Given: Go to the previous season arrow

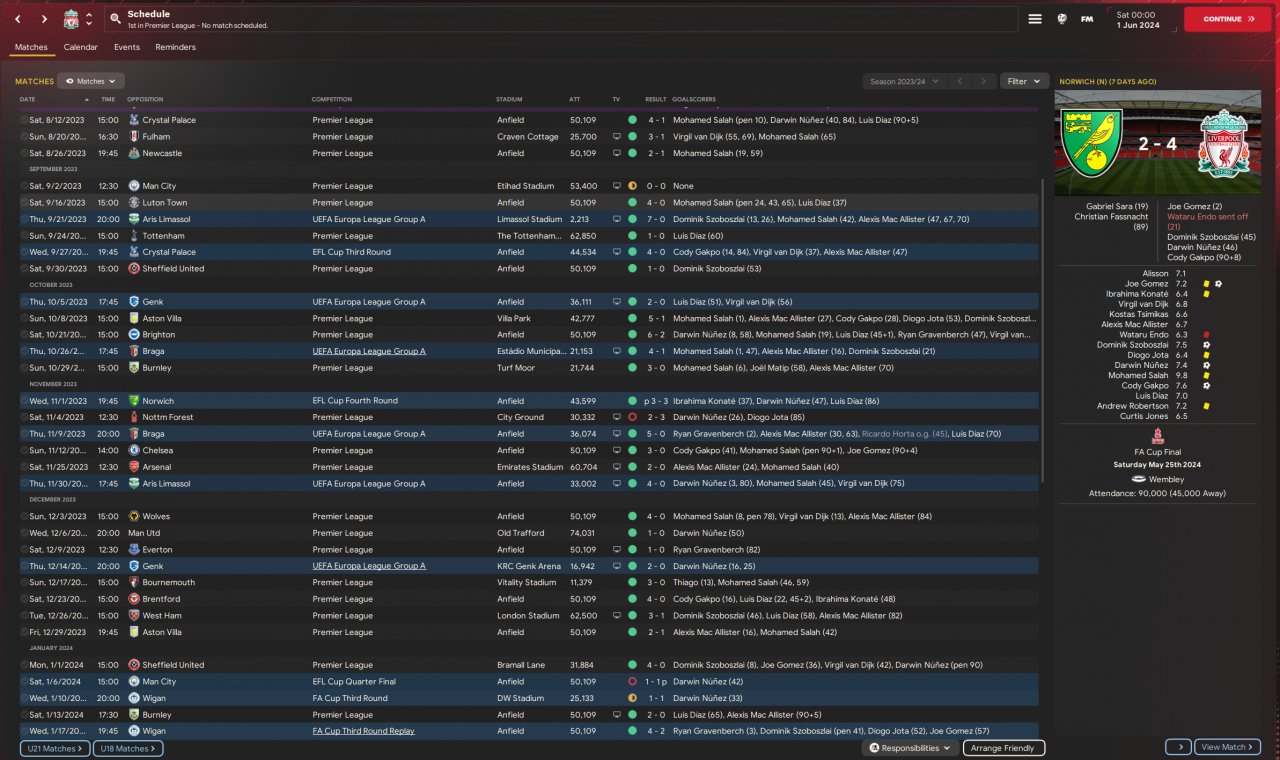Looking at the screenshot, I should [x=959, y=81].
